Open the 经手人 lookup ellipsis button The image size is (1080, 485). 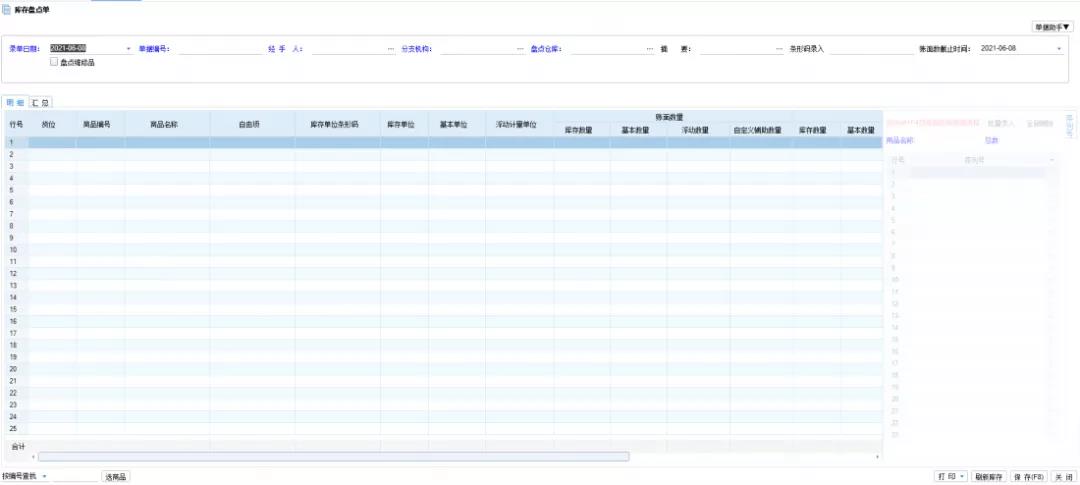[x=391, y=49]
